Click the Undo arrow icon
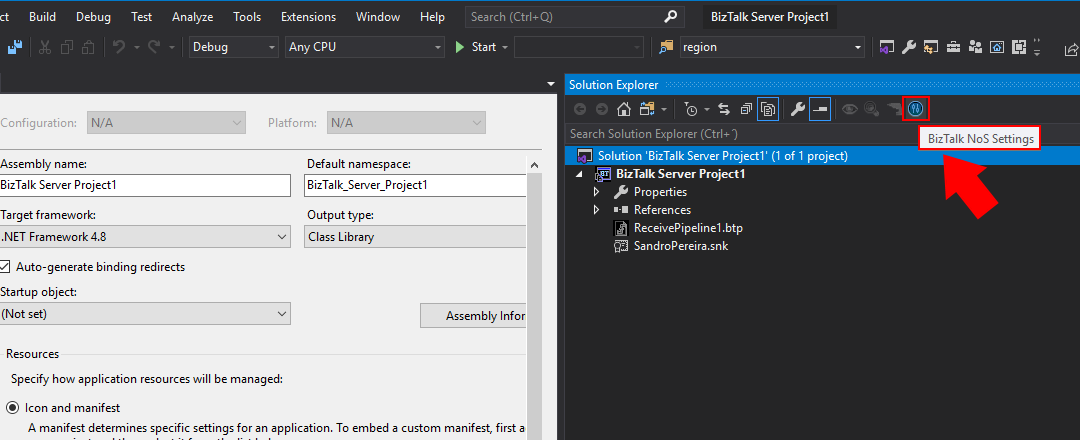Viewport: 1080px width, 440px height. (x=119, y=47)
